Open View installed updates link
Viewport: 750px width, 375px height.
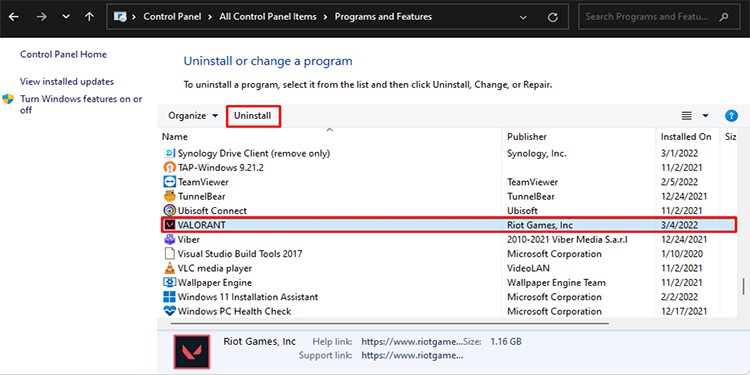67,82
